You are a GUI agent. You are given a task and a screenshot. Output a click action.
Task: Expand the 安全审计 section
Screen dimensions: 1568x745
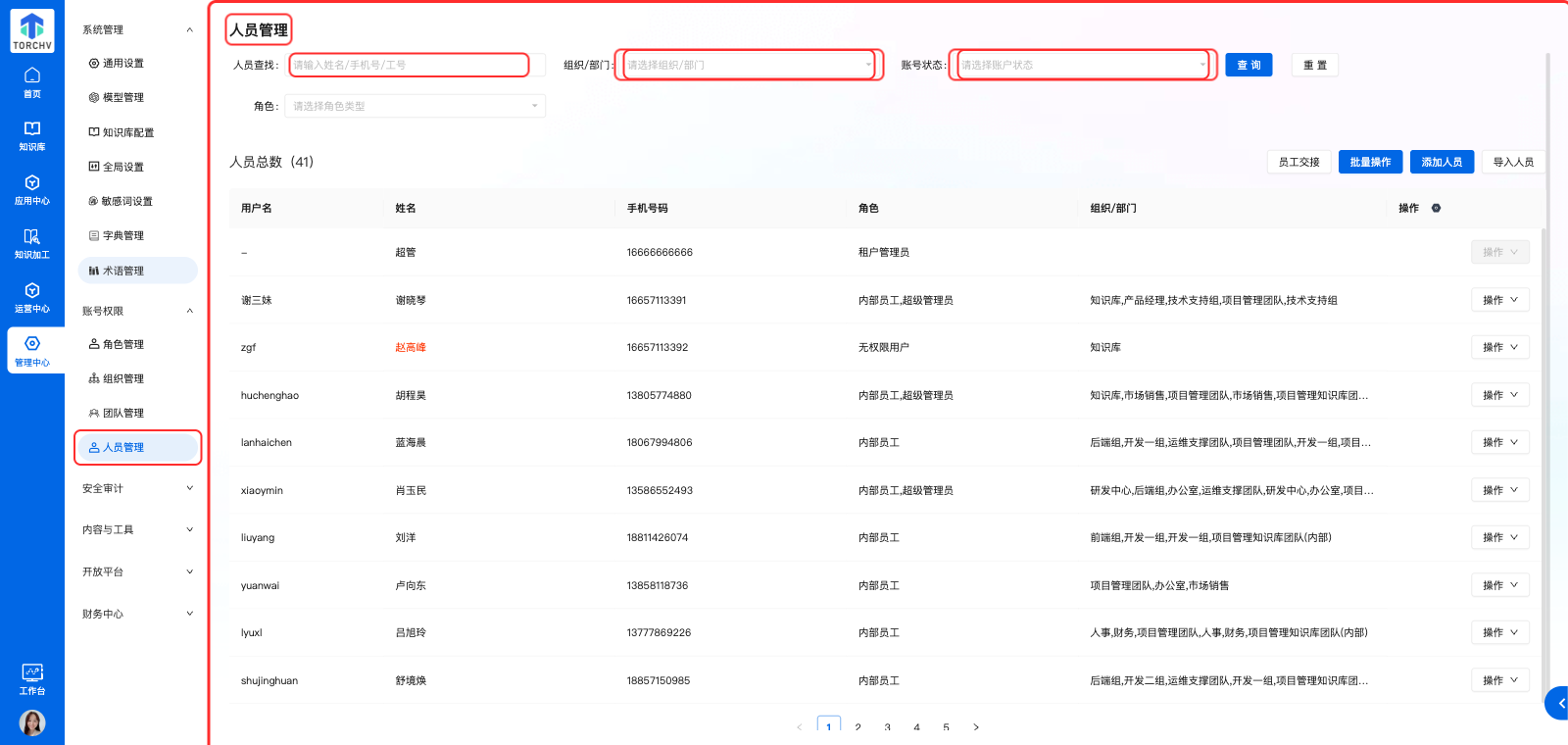(x=137, y=488)
